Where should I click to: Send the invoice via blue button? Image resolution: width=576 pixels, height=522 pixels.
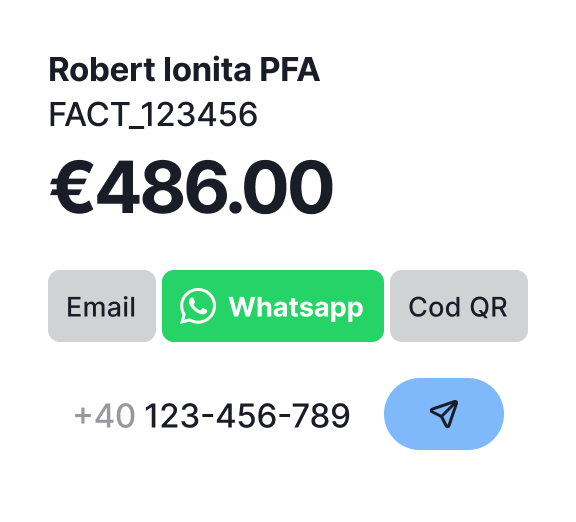444,414
